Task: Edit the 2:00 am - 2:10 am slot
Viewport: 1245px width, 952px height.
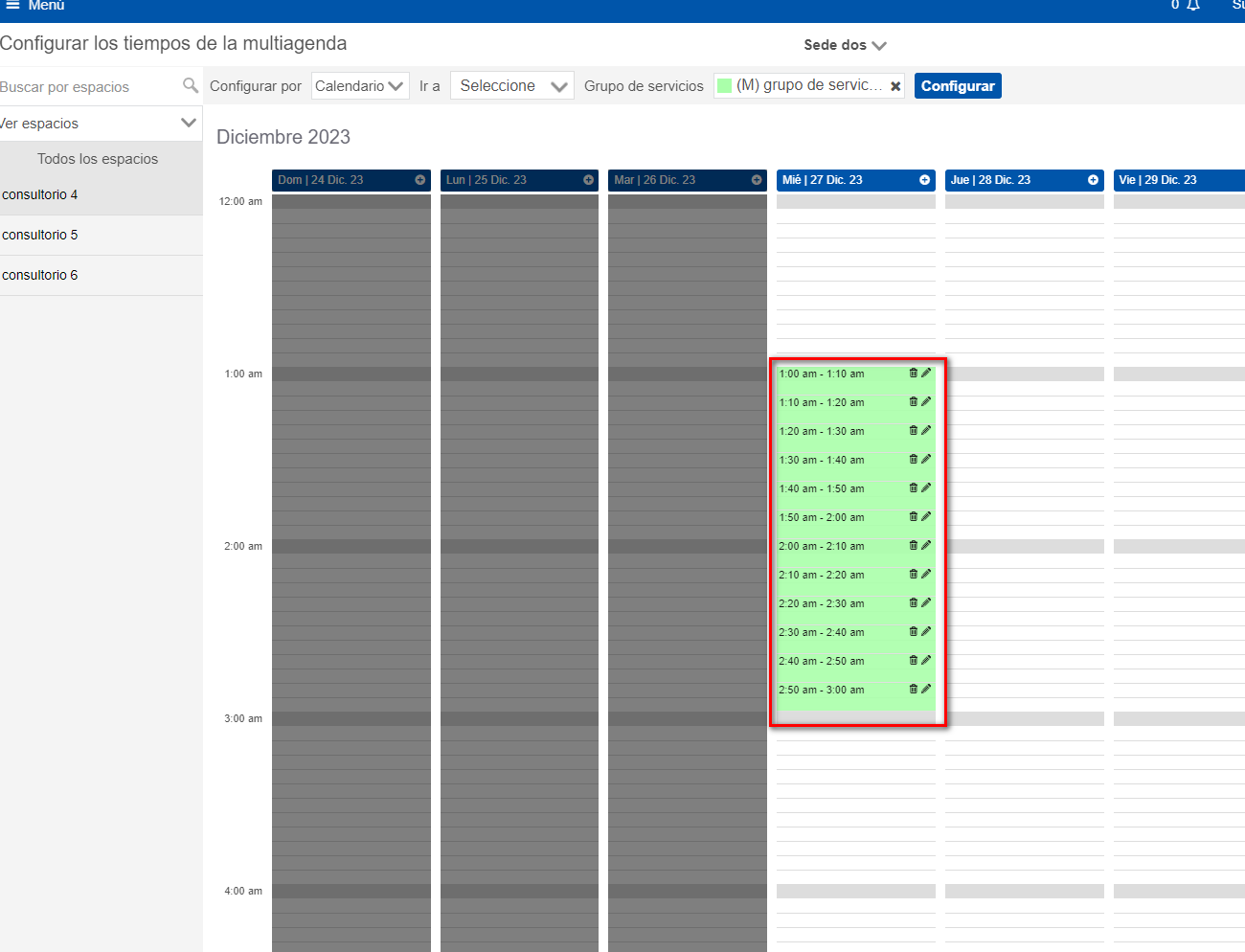Action: (926, 545)
